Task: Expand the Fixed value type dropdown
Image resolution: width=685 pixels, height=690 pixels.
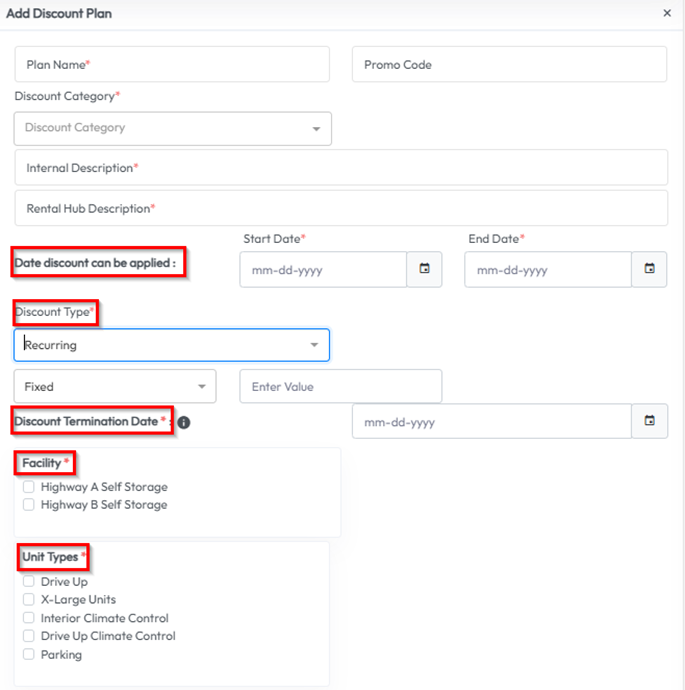Action: tap(115, 386)
